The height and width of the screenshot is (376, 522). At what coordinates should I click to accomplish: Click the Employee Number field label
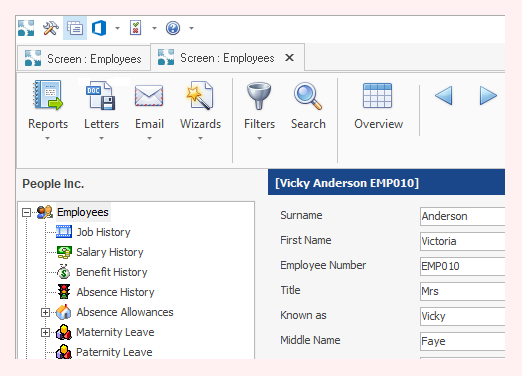coord(323,265)
